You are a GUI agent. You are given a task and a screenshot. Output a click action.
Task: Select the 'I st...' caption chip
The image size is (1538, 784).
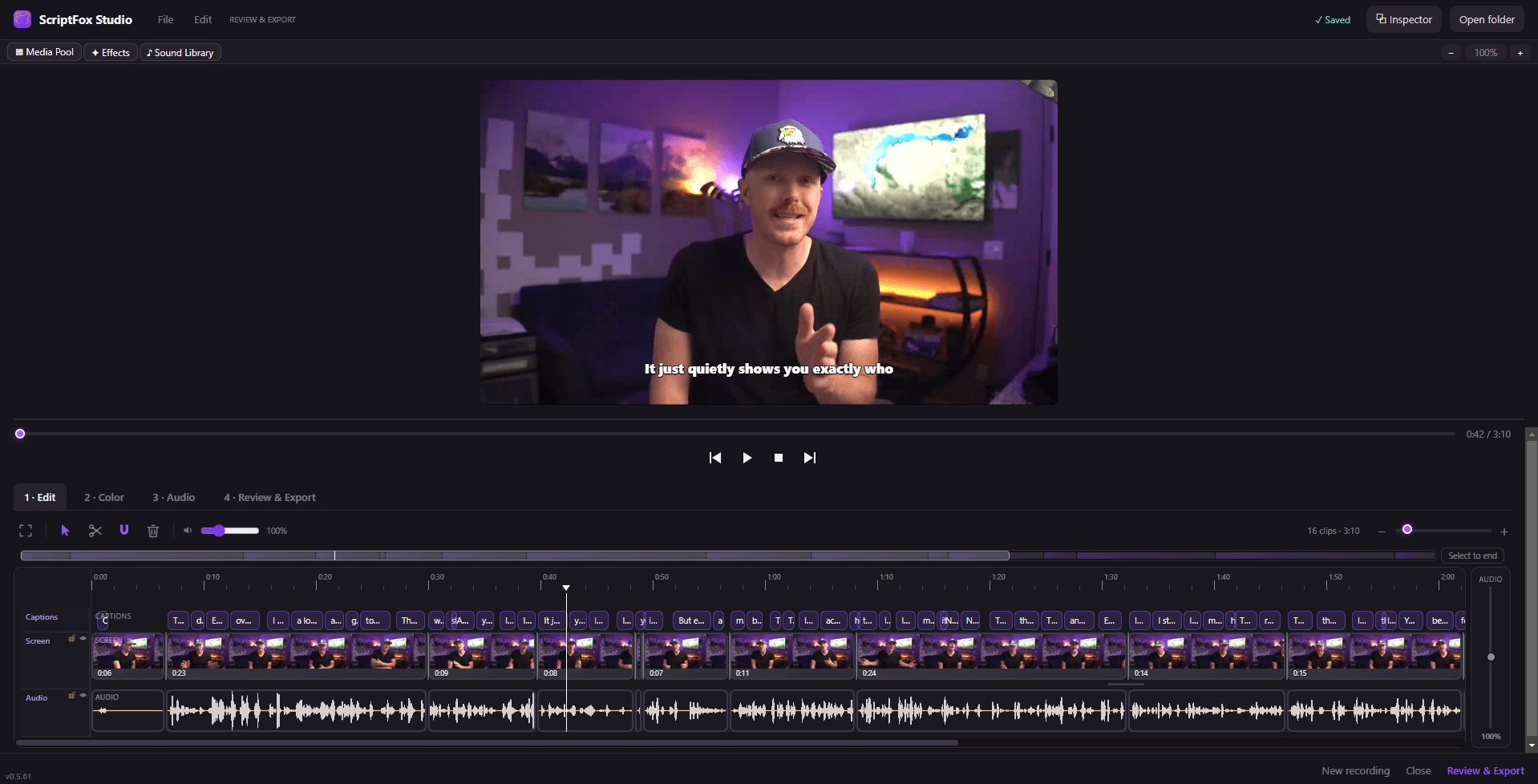(1167, 620)
